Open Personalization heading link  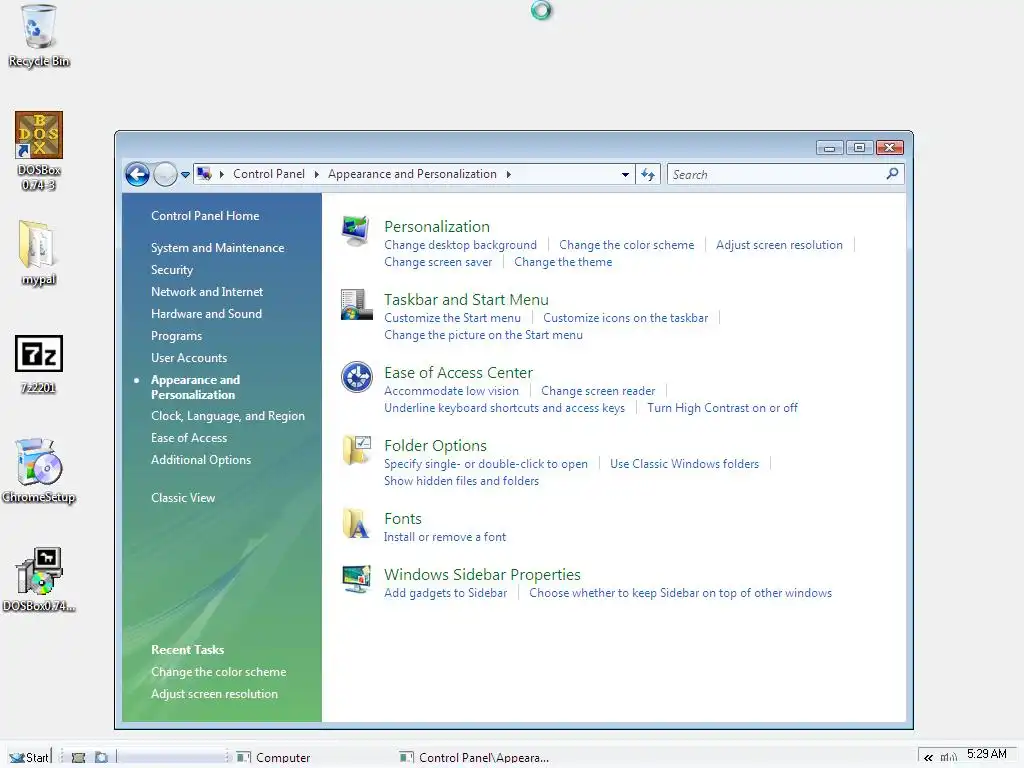437,227
